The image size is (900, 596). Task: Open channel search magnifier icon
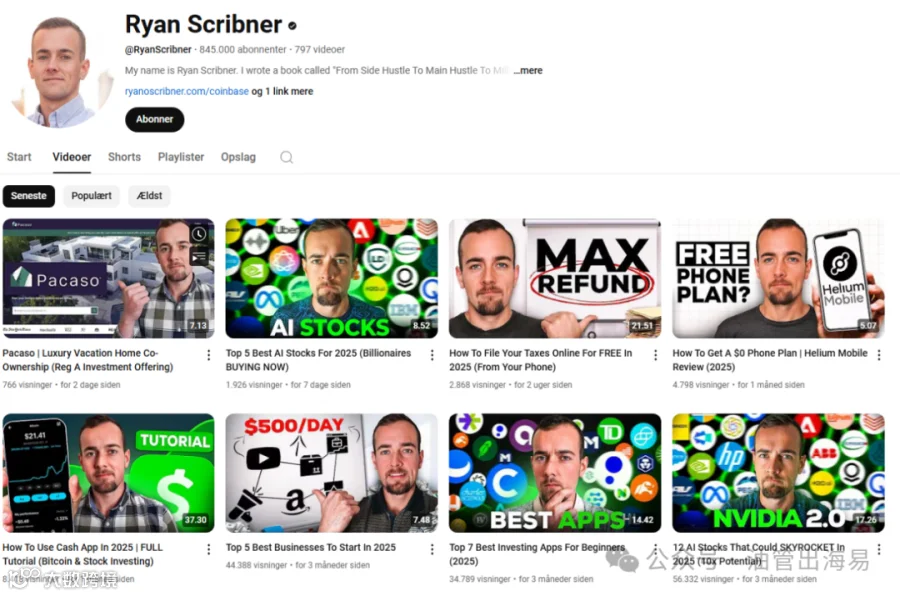click(286, 157)
